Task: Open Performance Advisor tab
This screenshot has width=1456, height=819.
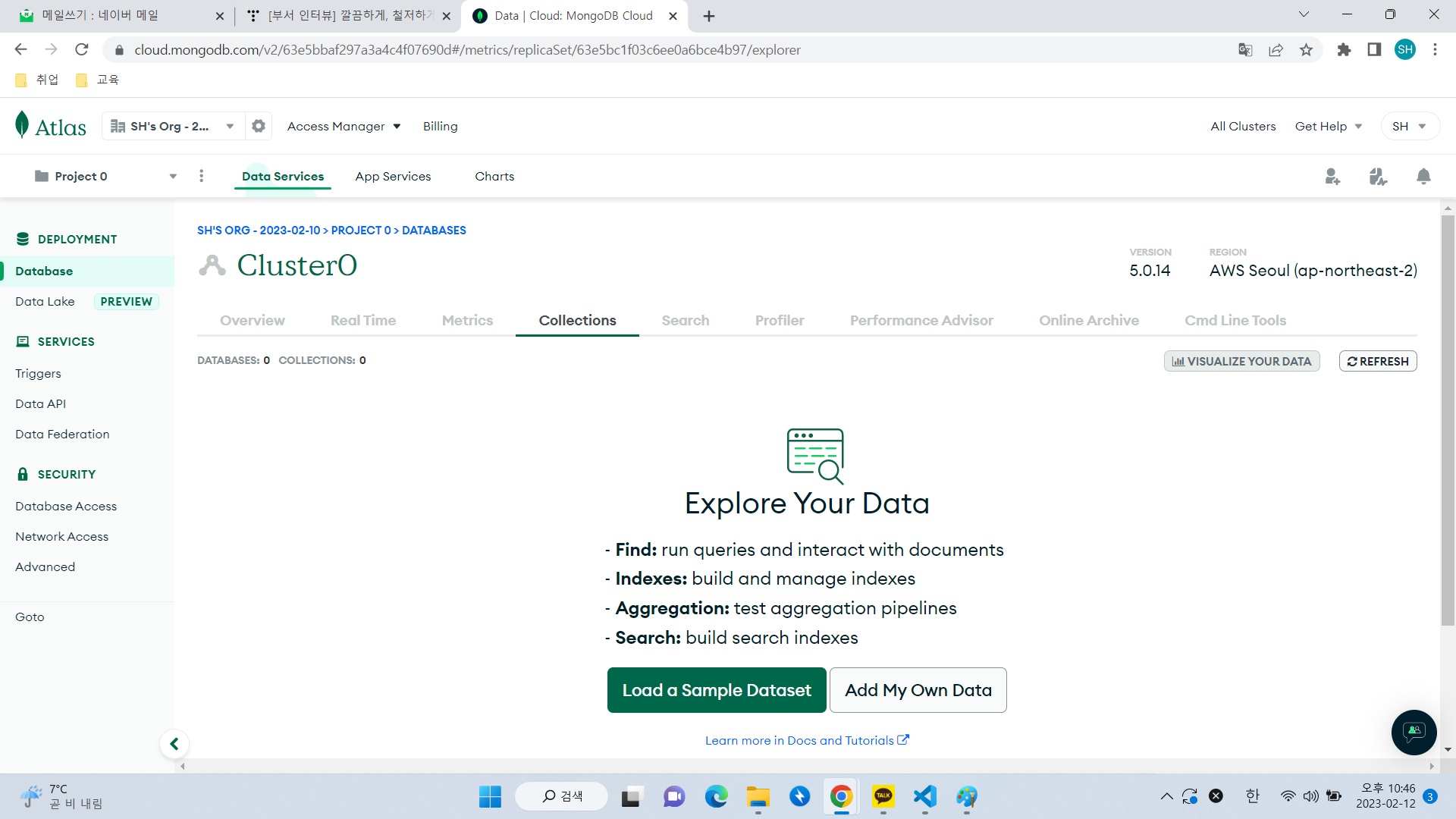Action: tap(921, 321)
